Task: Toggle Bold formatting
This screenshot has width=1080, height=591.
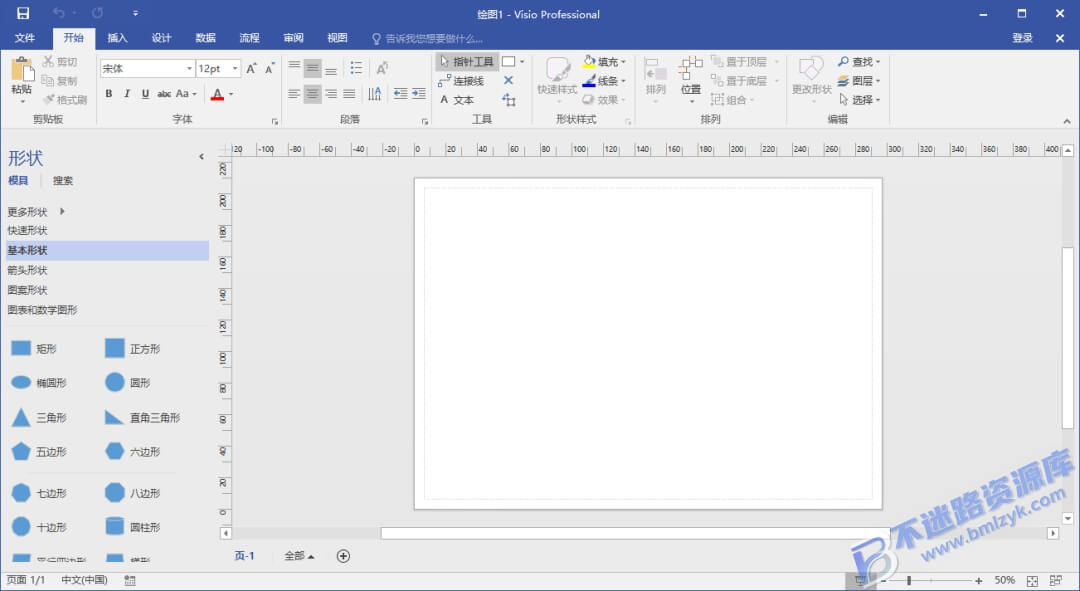Action: click(x=109, y=94)
